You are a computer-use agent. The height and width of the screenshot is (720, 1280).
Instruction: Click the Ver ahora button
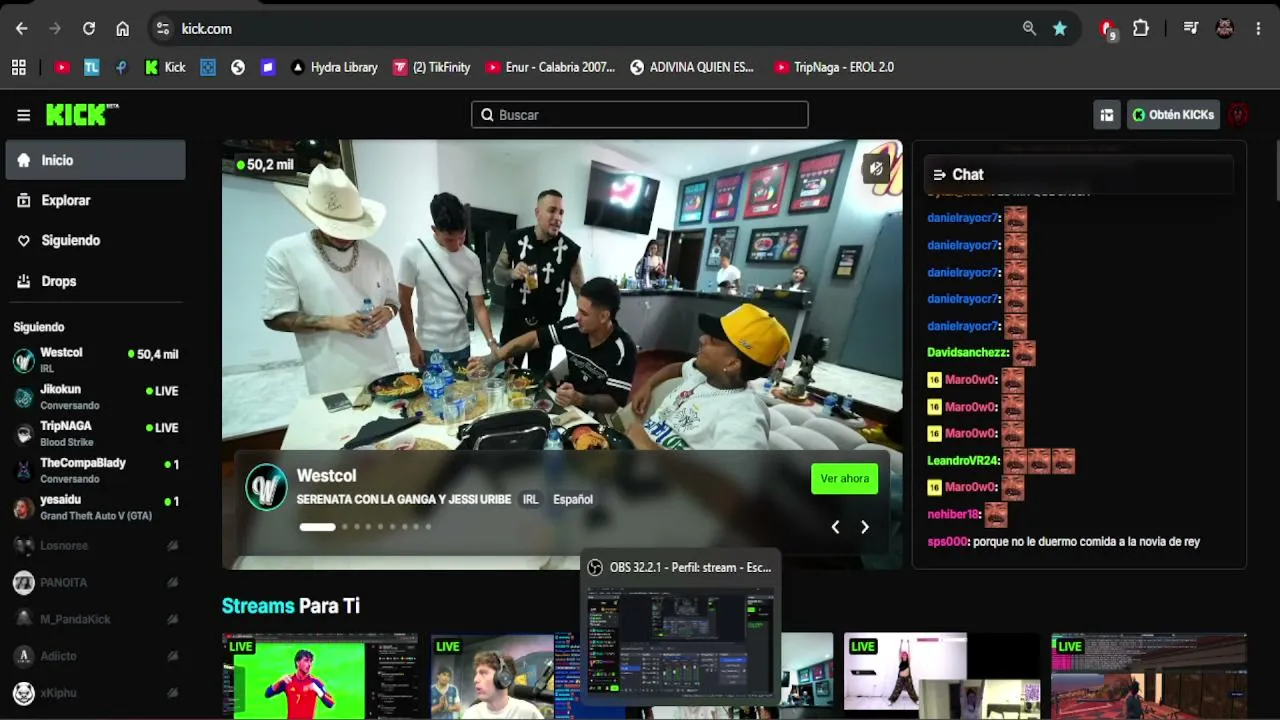pyautogui.click(x=845, y=479)
